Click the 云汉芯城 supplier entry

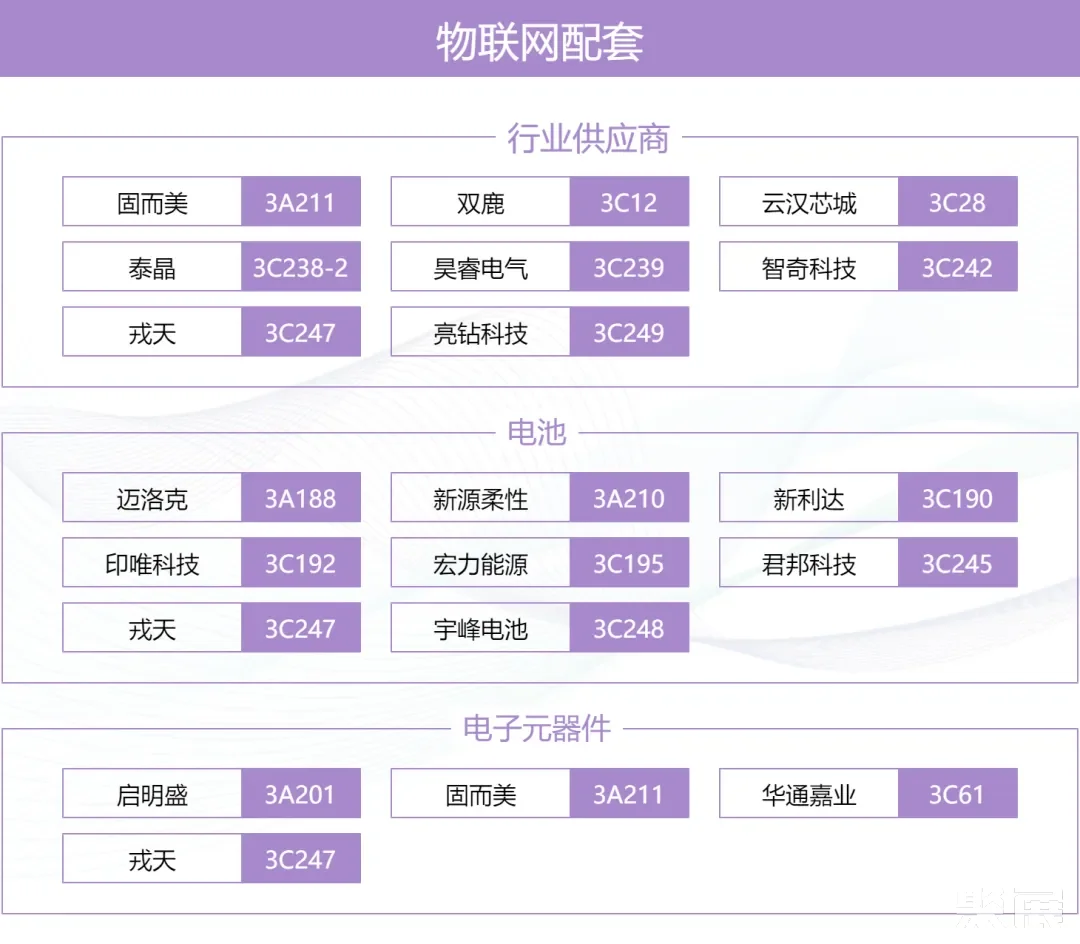pyautogui.click(x=807, y=201)
